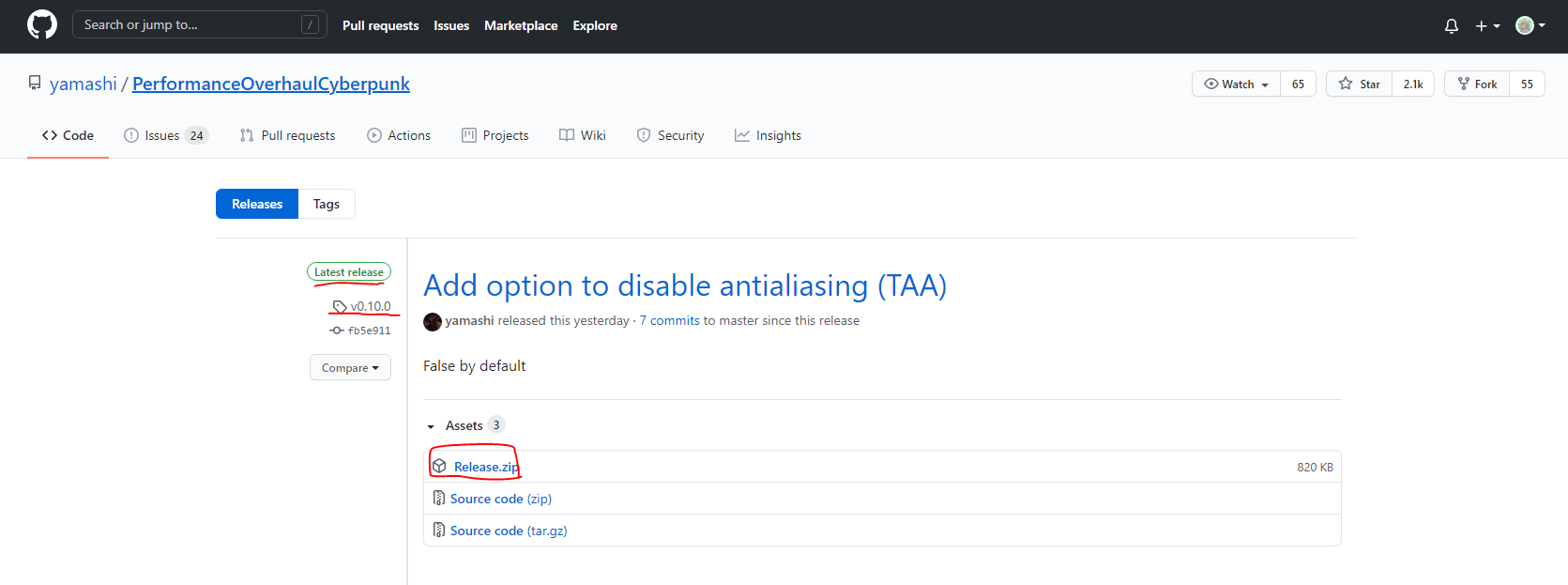Open PerformanceOverhaulCyberpunk repository link
1568x585 pixels.
point(271,84)
